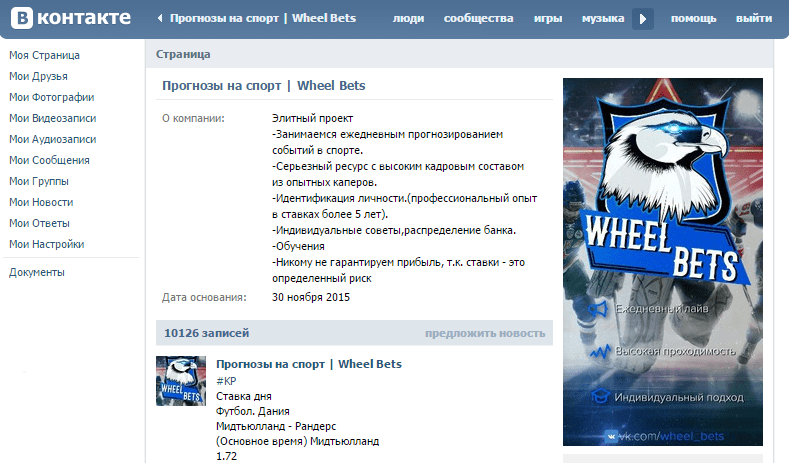Click the Ставка дня post line
Viewport: 789px width, 463px height.
[x=244, y=397]
